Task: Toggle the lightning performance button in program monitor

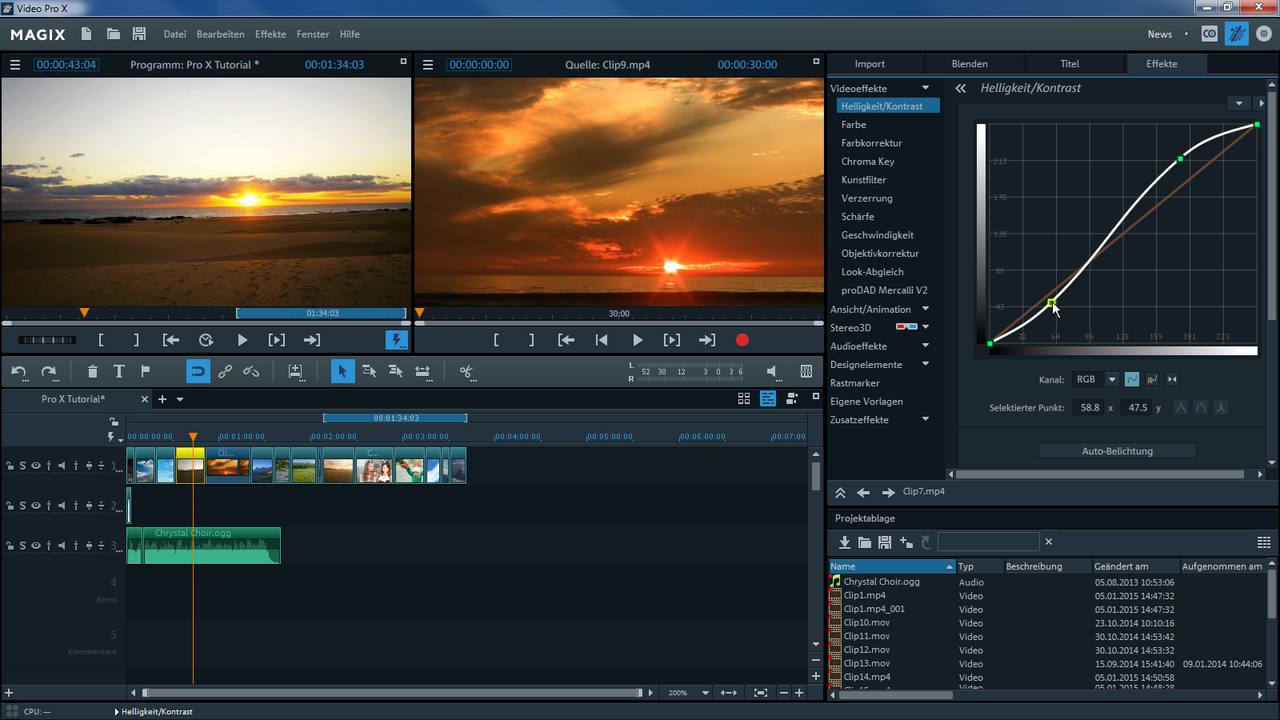Action: (396, 340)
